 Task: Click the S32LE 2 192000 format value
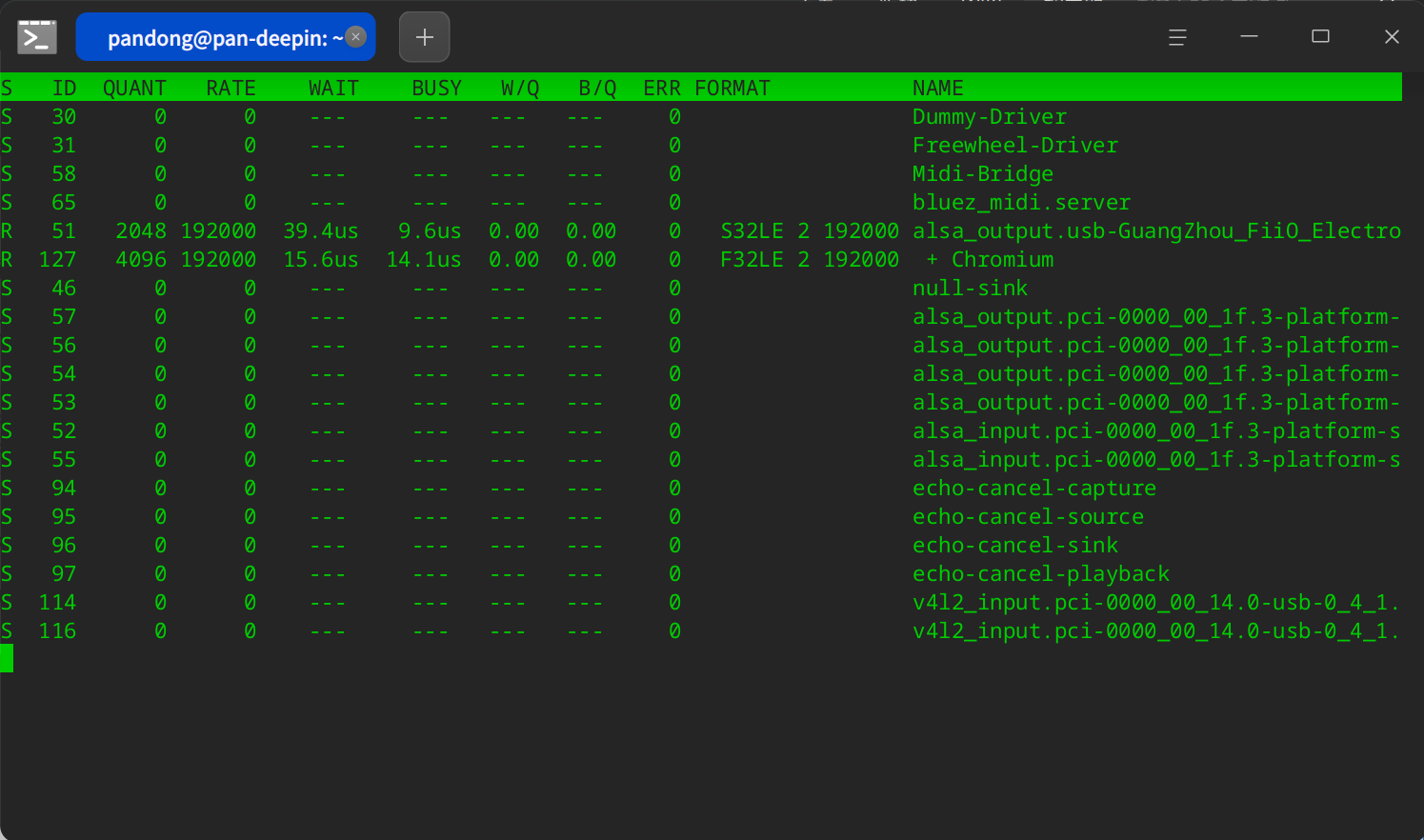pos(810,230)
